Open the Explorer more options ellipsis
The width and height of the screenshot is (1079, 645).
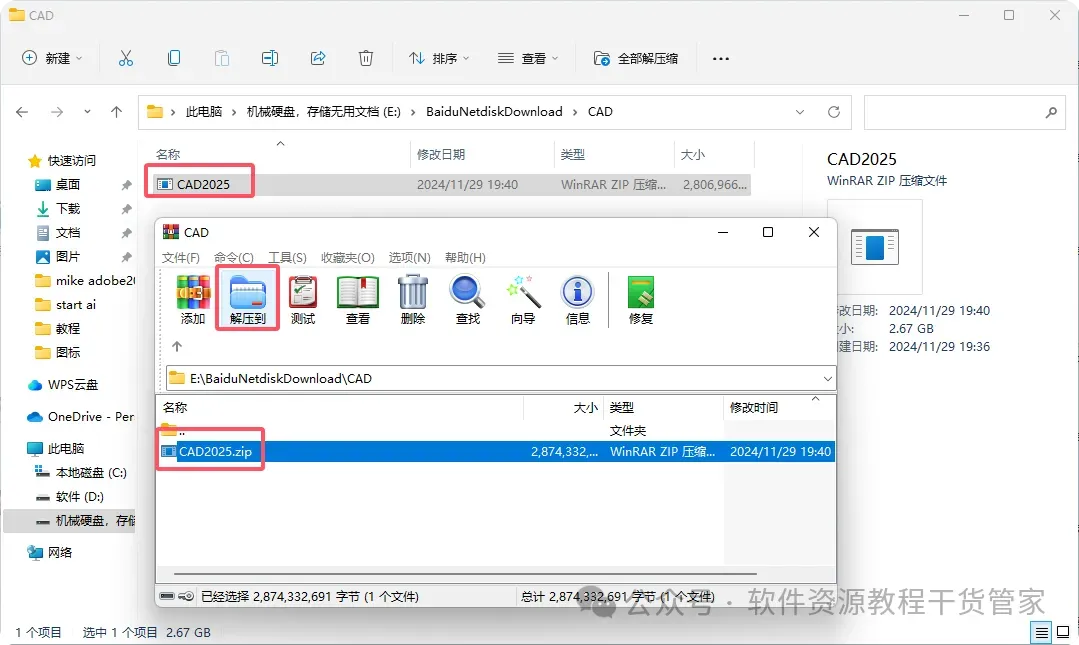point(720,59)
